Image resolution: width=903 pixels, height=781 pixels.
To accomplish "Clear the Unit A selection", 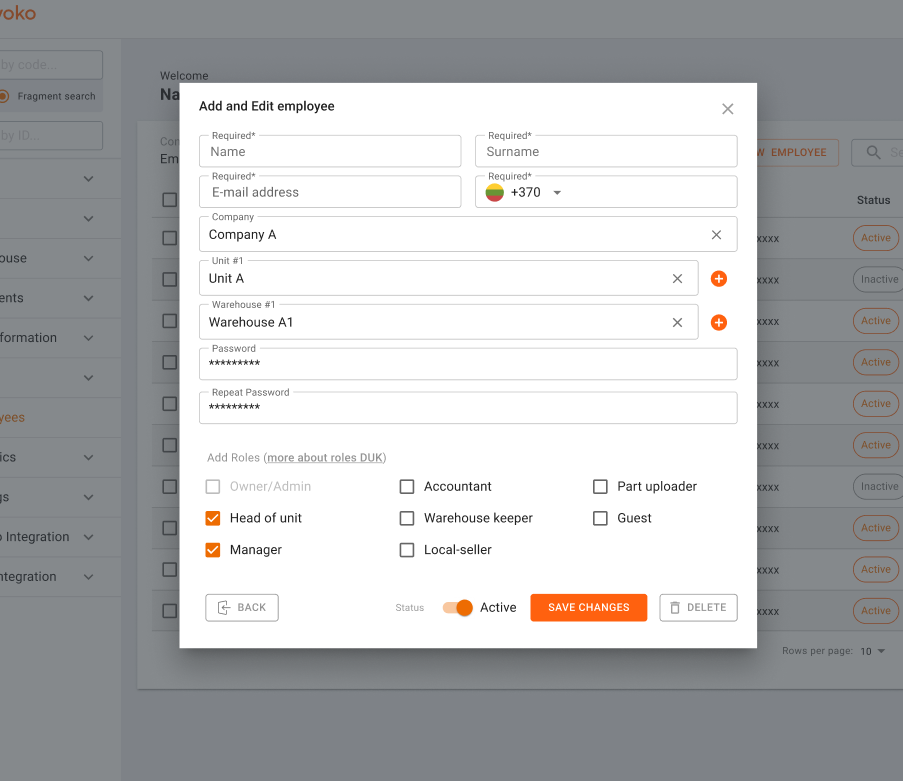I will pyautogui.click(x=677, y=279).
